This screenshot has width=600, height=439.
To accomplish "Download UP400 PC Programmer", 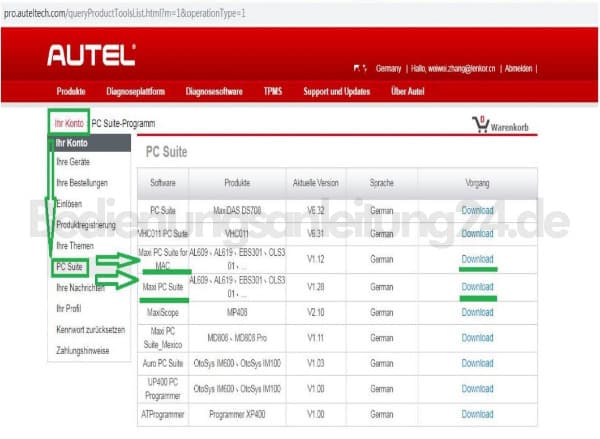I will point(477,388).
